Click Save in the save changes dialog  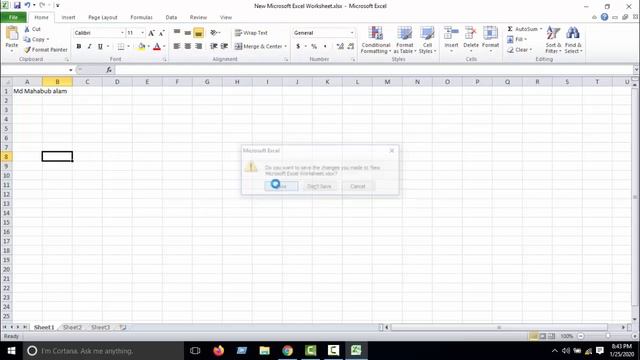(281, 186)
